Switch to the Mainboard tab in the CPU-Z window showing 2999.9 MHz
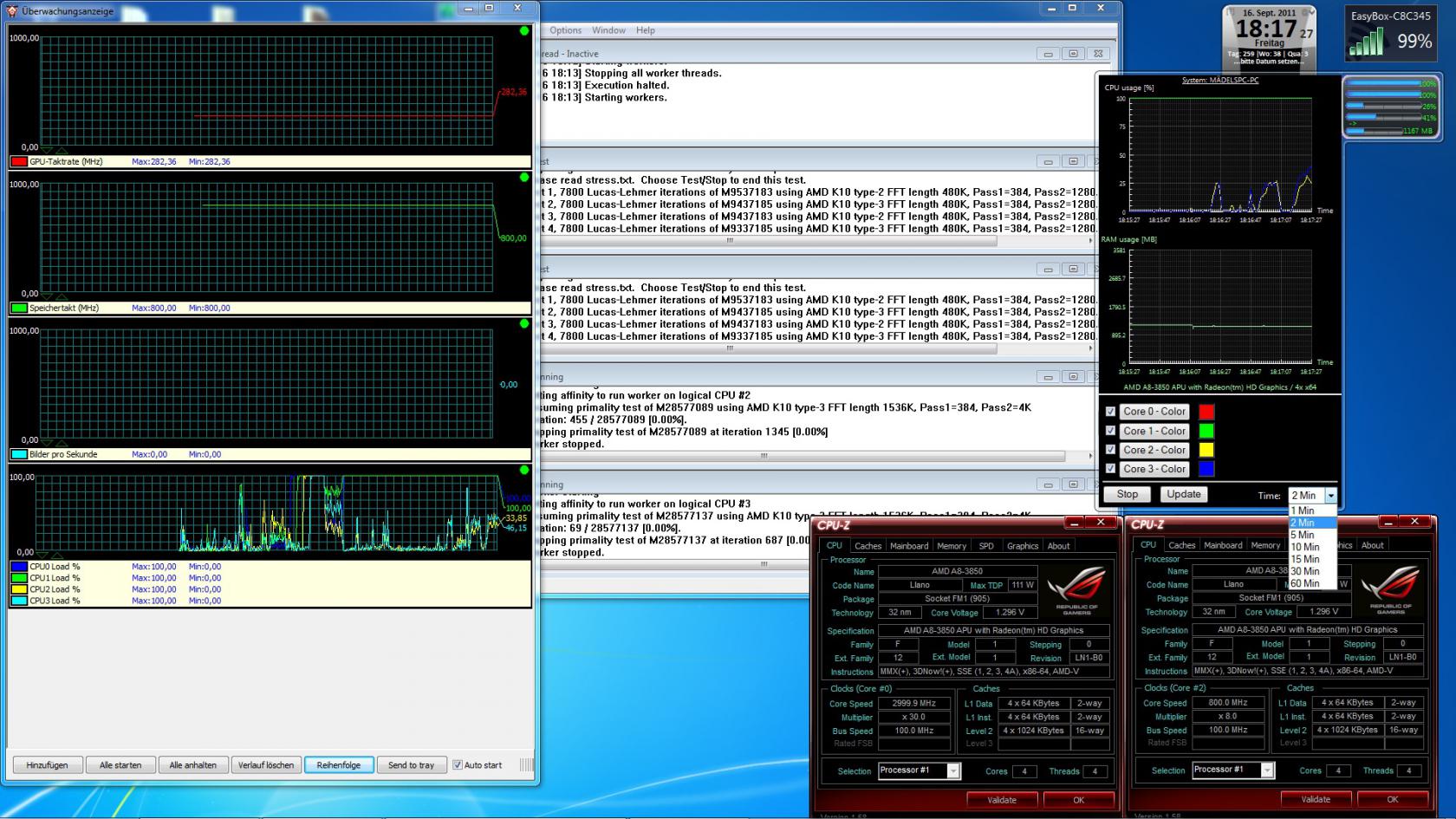The image size is (1456, 819). (x=909, y=546)
